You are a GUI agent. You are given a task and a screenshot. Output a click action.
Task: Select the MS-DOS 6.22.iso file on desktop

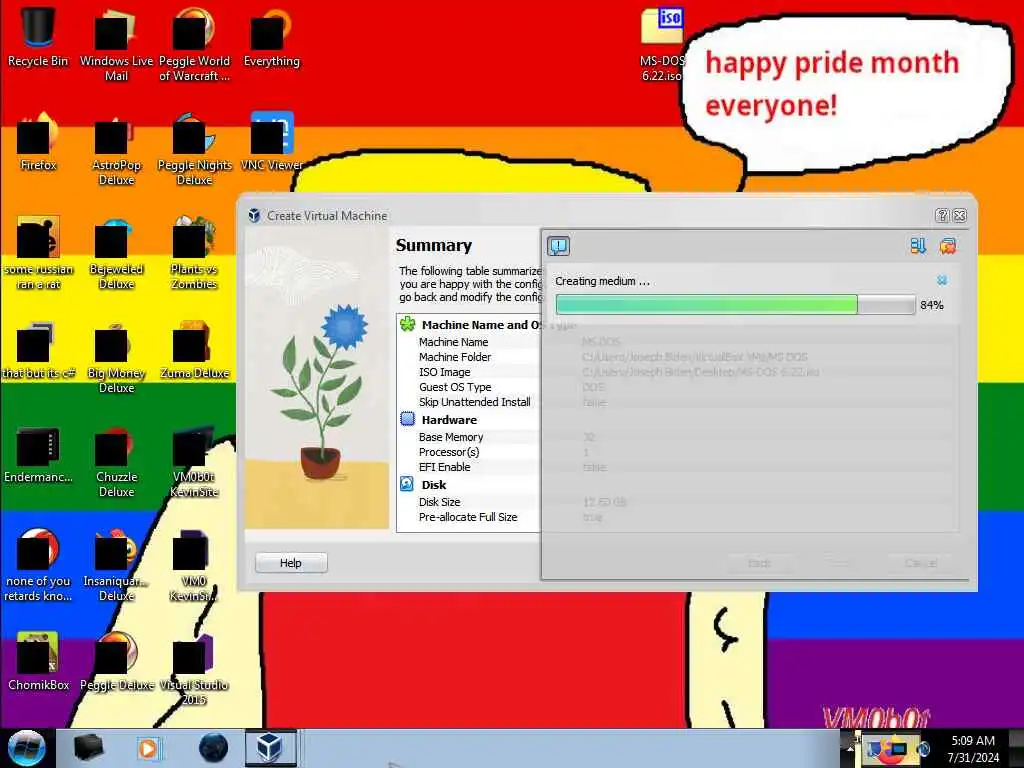coord(662,46)
